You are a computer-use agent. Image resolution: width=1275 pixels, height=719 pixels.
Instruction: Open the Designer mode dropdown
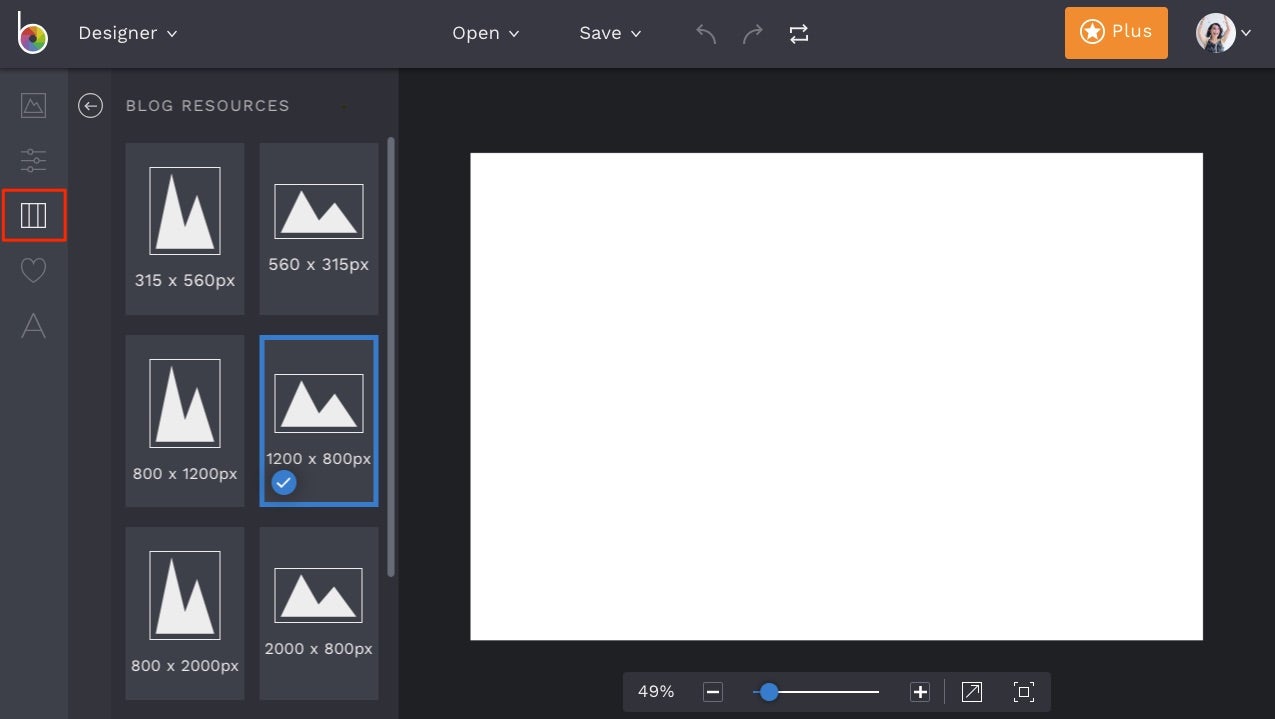pyautogui.click(x=128, y=32)
